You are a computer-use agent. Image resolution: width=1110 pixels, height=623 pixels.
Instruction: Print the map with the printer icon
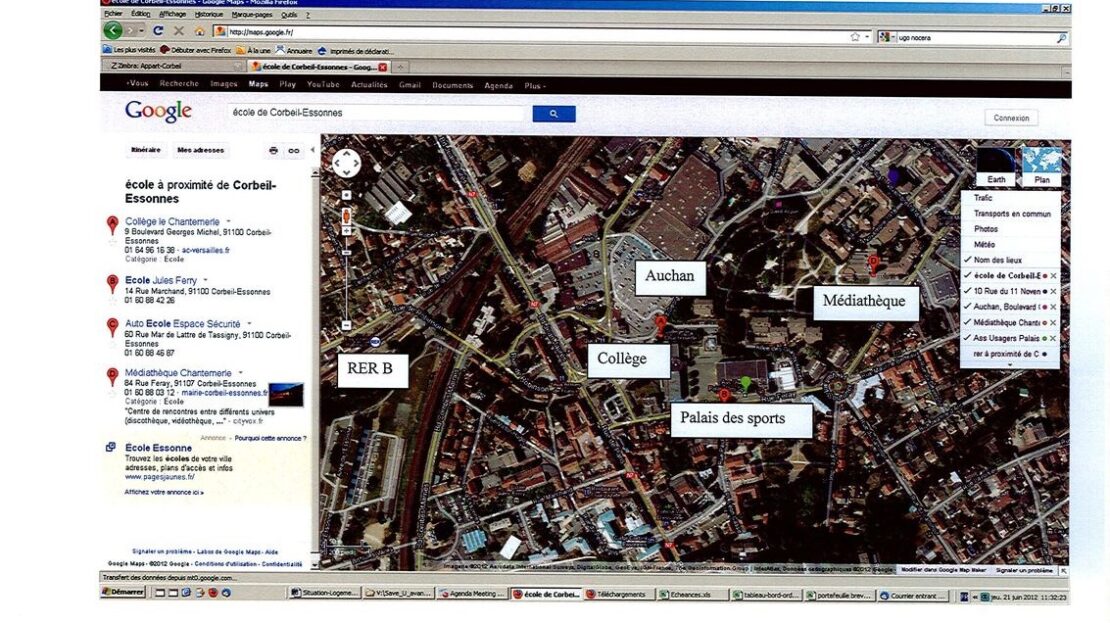pyautogui.click(x=273, y=151)
